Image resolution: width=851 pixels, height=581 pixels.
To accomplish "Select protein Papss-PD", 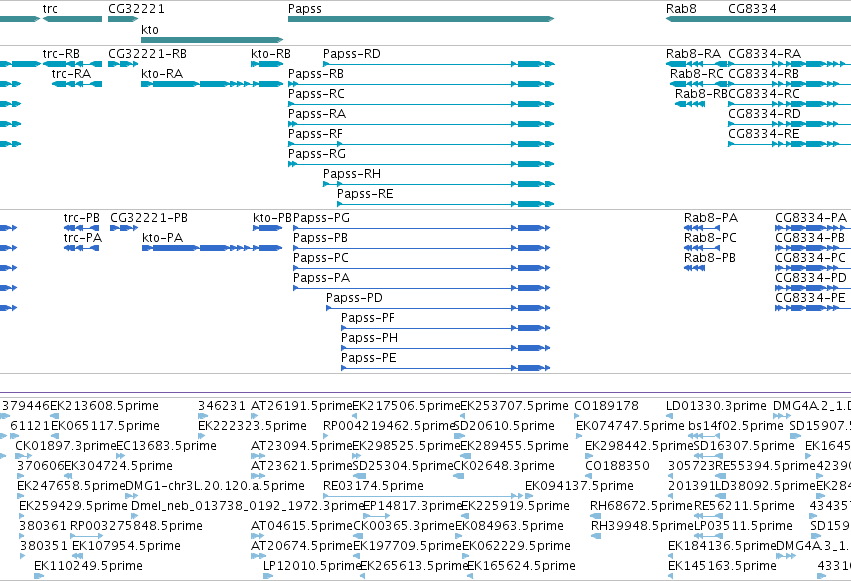I will 438,308.
